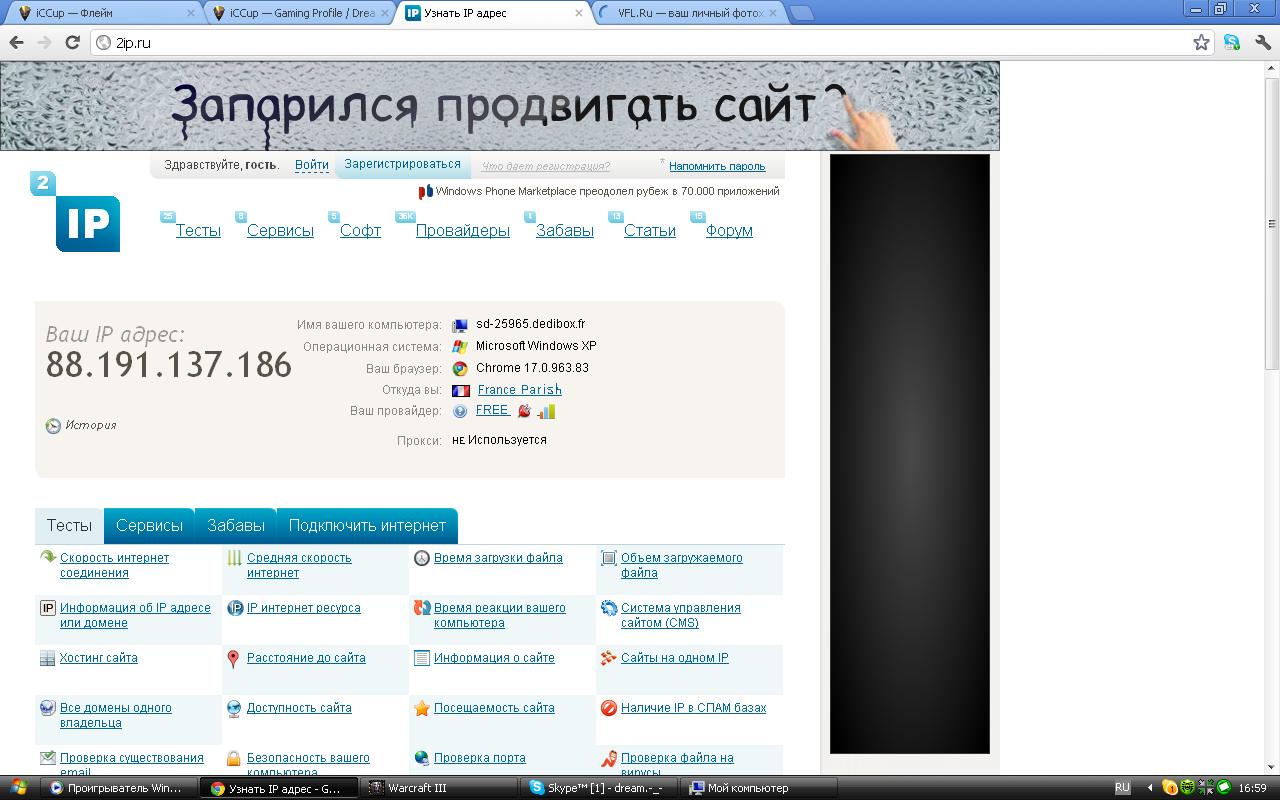Open 'Наличие IP в СПАМ базах' link
The image size is (1280, 800).
[693, 708]
